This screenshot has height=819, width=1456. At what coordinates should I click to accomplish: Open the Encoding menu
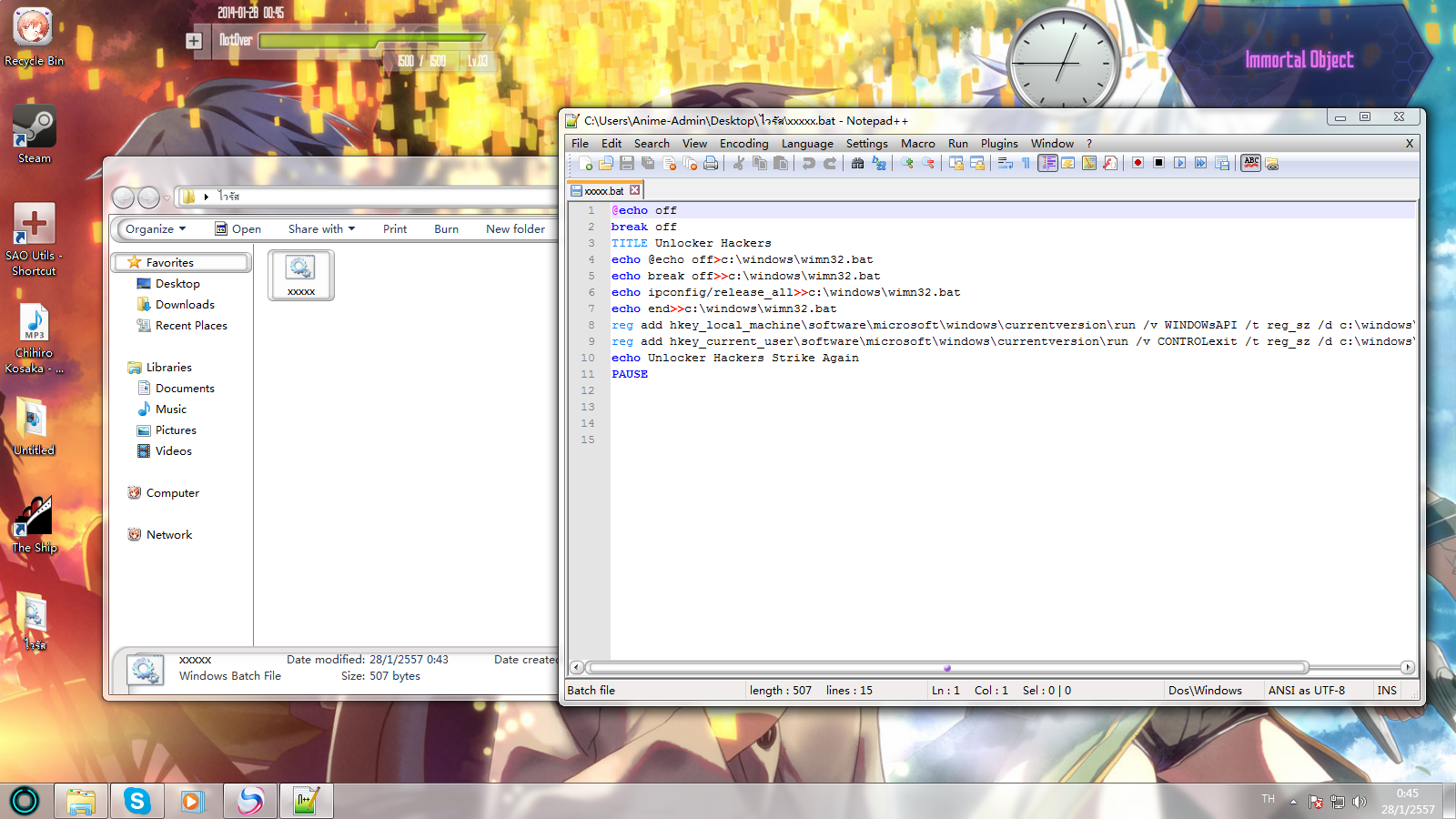click(x=743, y=144)
